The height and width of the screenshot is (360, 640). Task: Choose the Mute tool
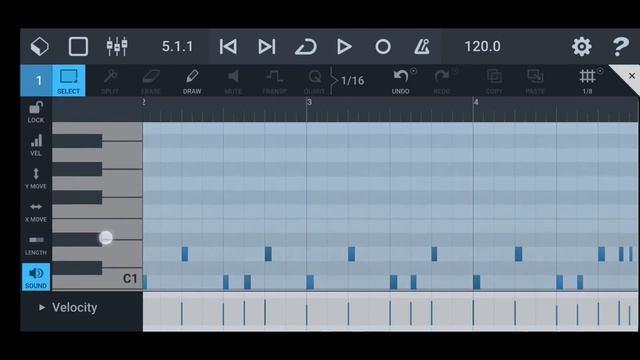point(233,82)
